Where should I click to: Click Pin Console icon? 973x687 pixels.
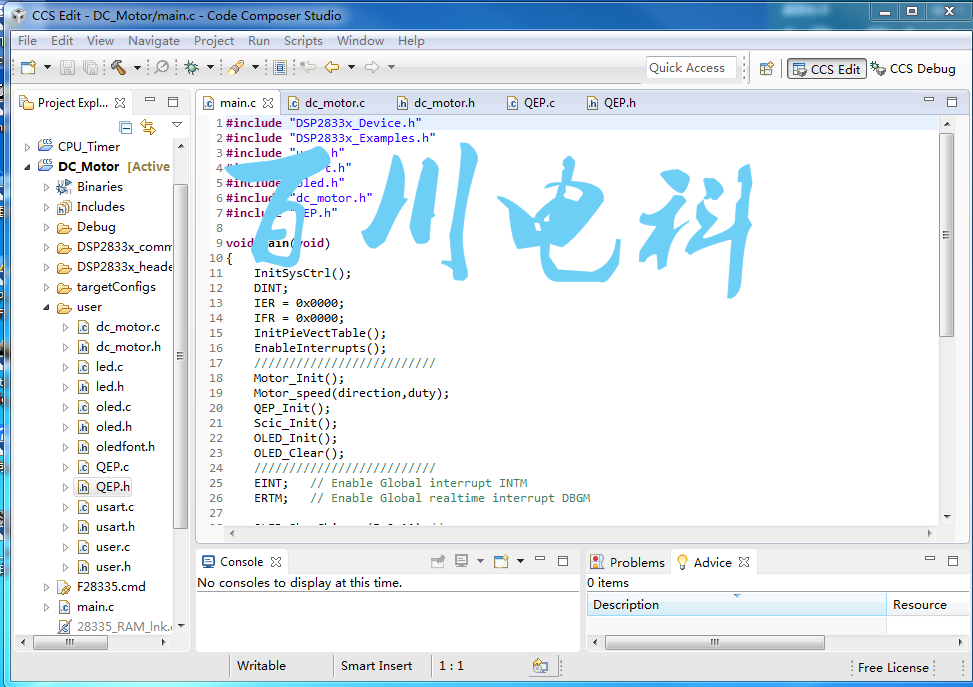point(438,562)
